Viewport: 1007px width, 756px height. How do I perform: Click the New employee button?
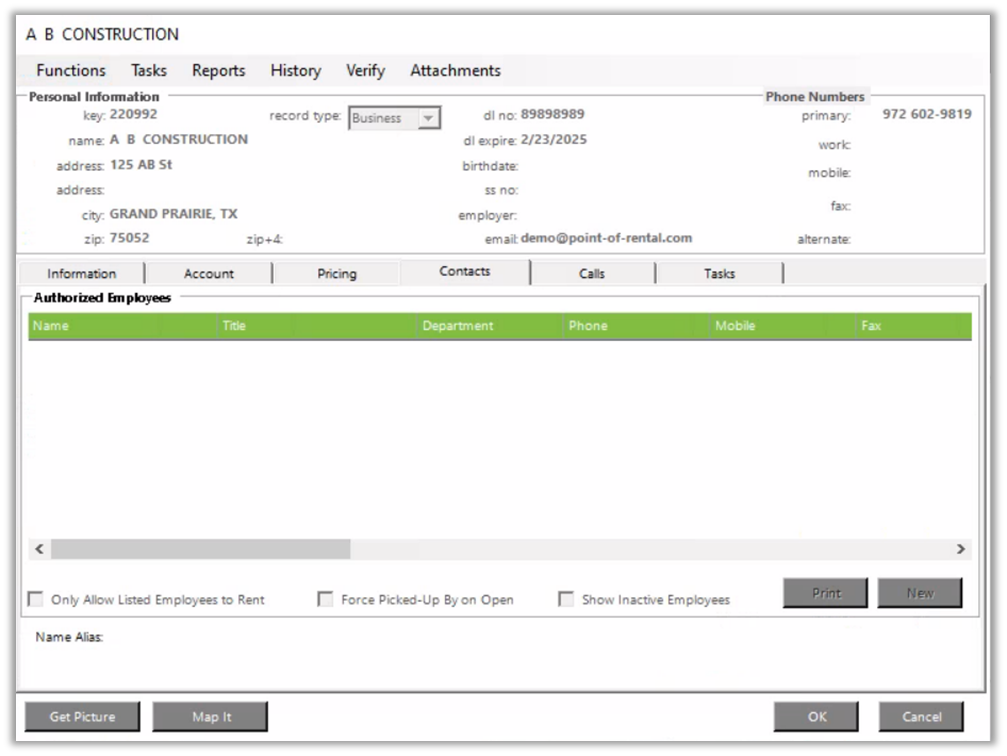(x=919, y=593)
